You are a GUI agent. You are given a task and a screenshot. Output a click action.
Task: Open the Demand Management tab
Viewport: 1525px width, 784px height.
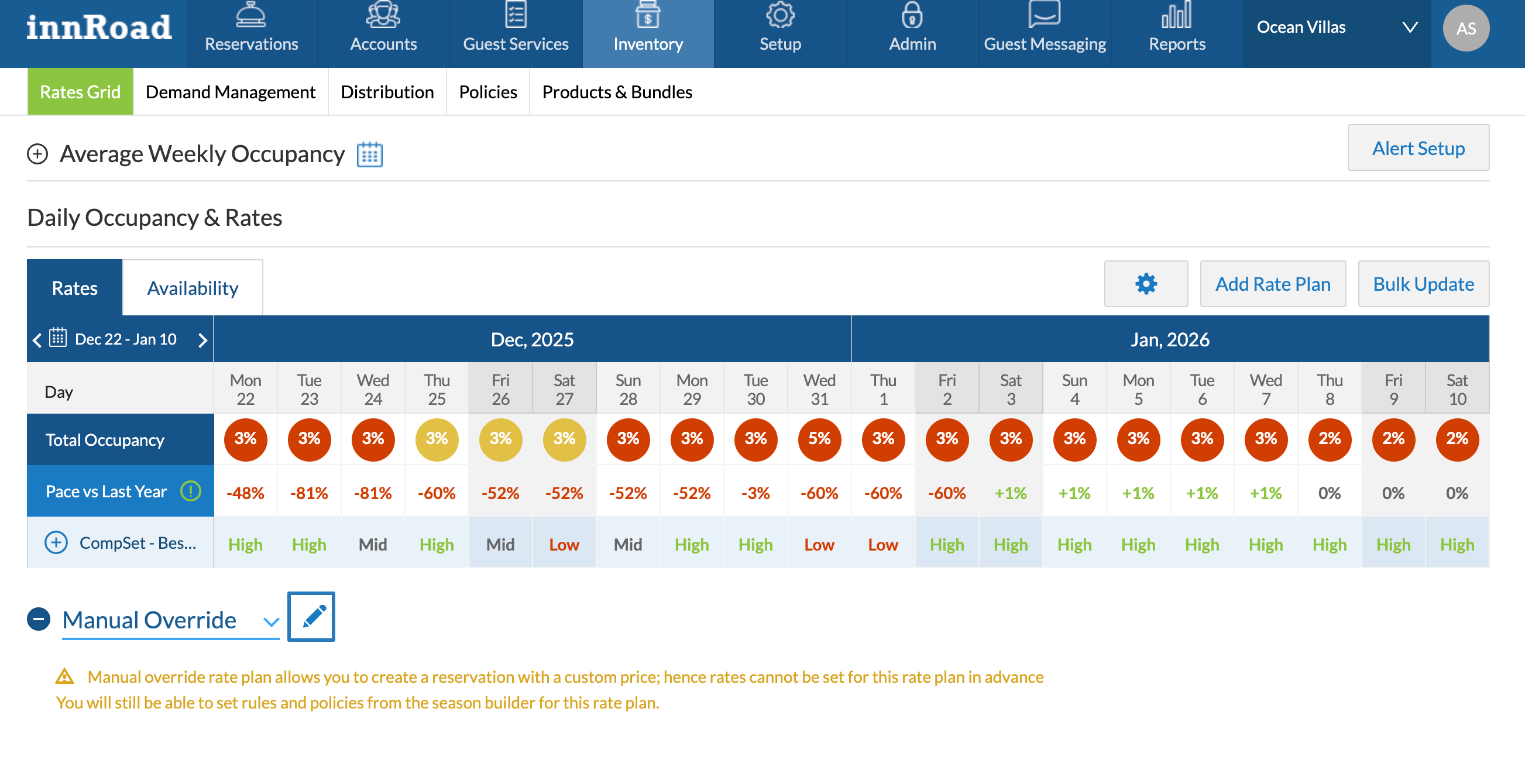tap(231, 92)
